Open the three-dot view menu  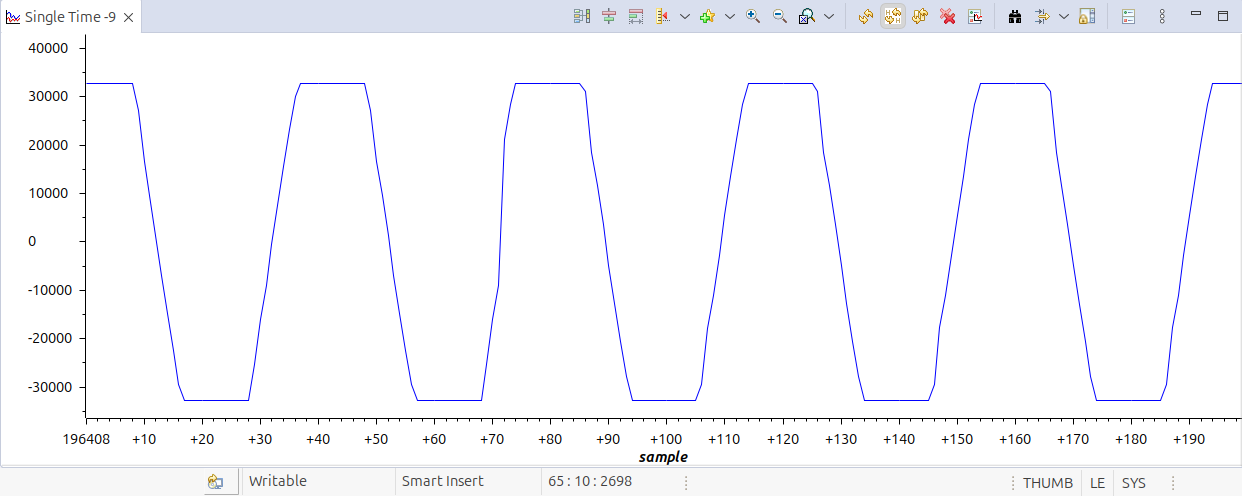1161,17
